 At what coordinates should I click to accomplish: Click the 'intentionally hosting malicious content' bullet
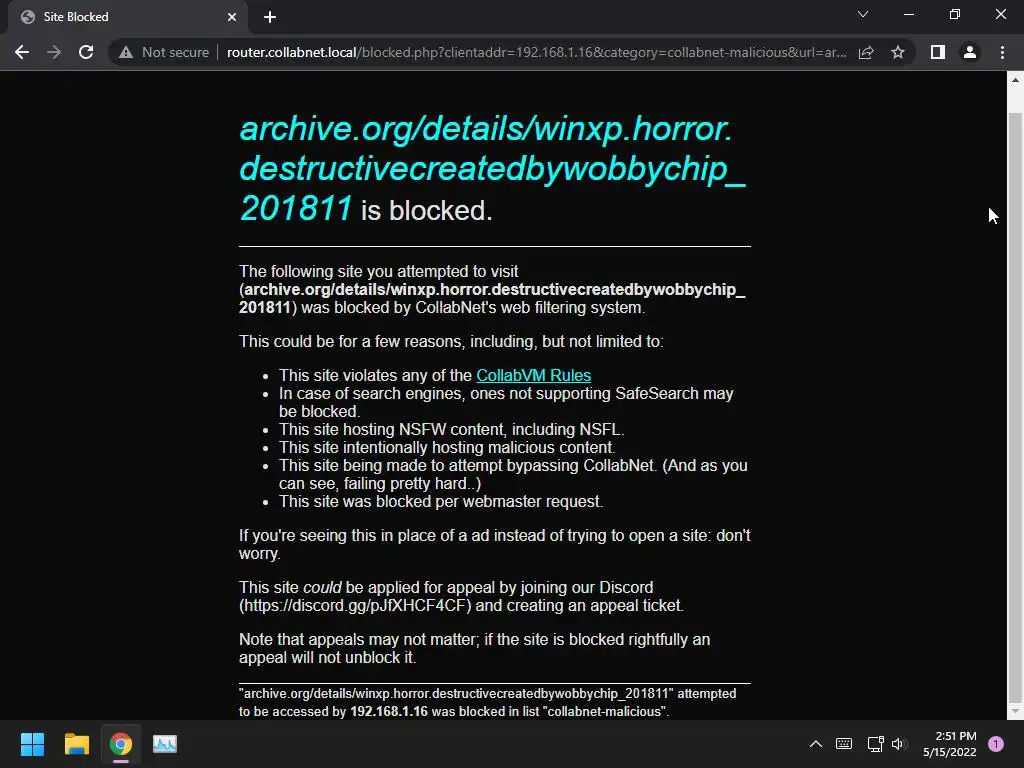coord(447,447)
